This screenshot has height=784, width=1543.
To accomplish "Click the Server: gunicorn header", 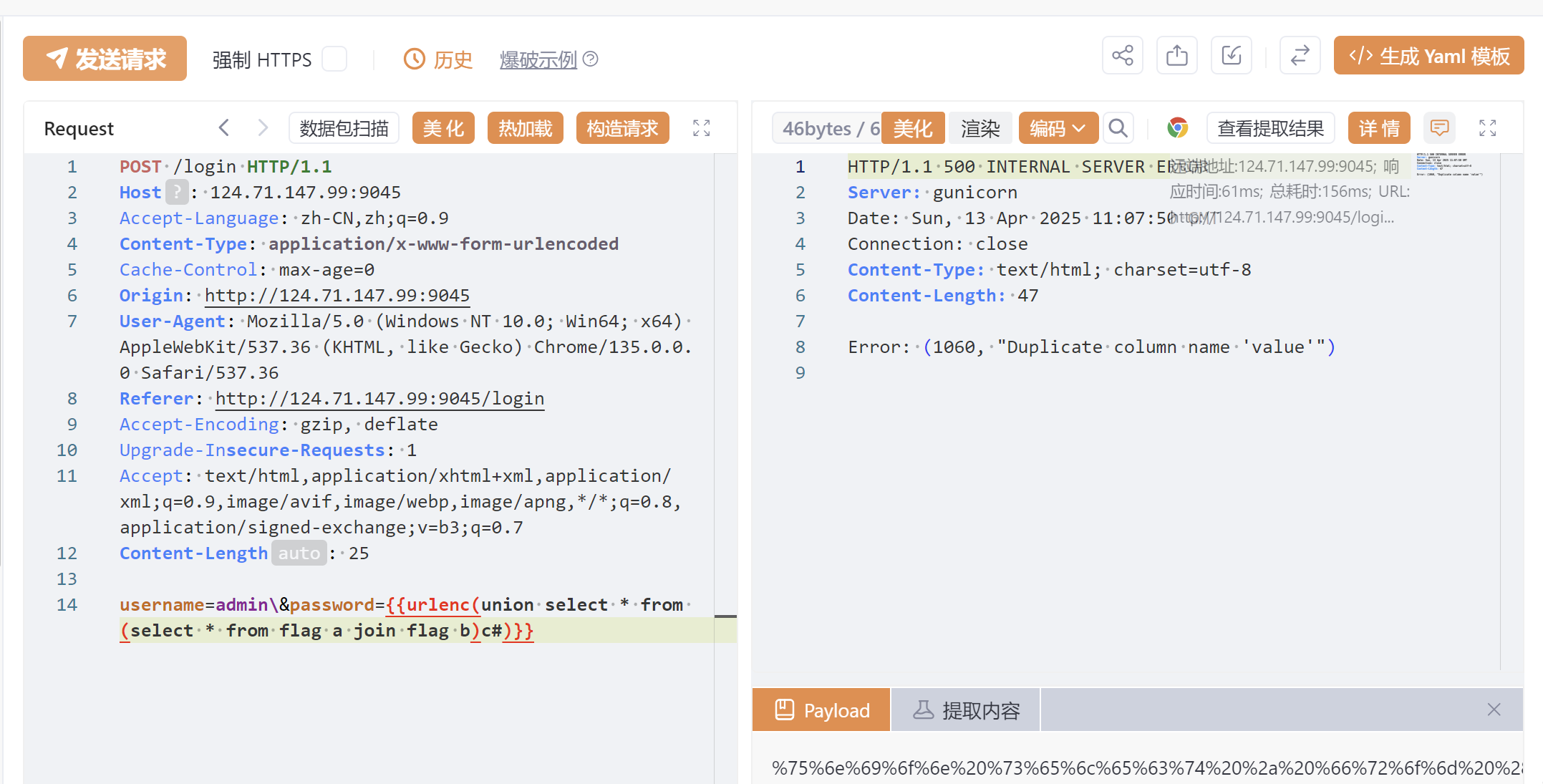I will click(x=932, y=192).
